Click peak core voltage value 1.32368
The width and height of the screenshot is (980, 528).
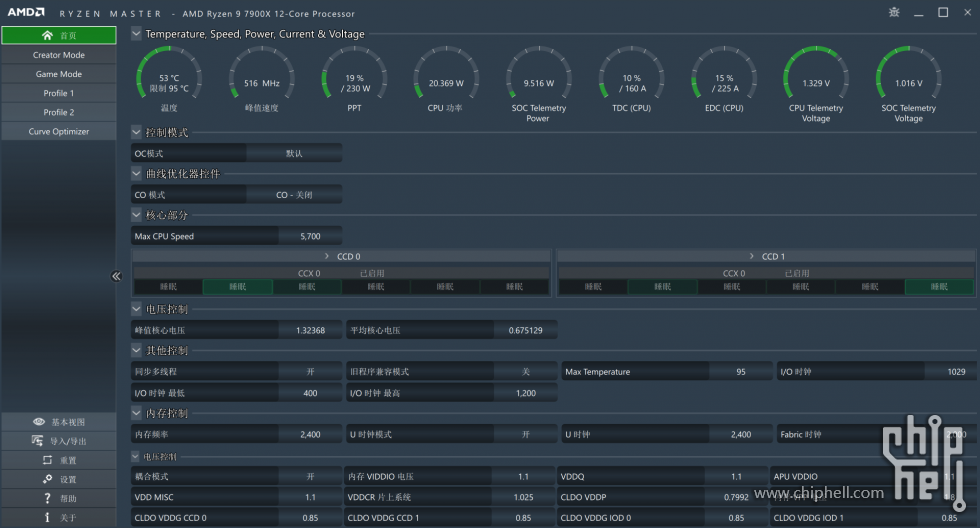[x=310, y=330]
